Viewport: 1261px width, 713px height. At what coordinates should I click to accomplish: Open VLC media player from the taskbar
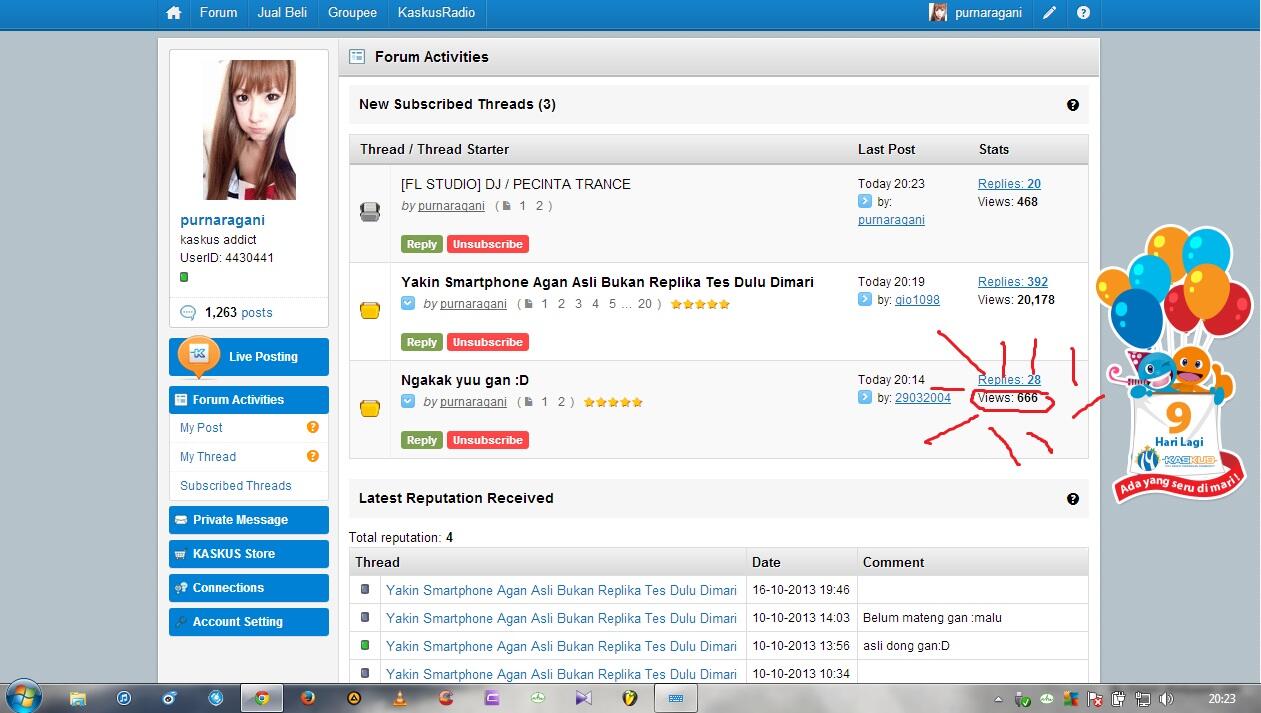pos(400,698)
